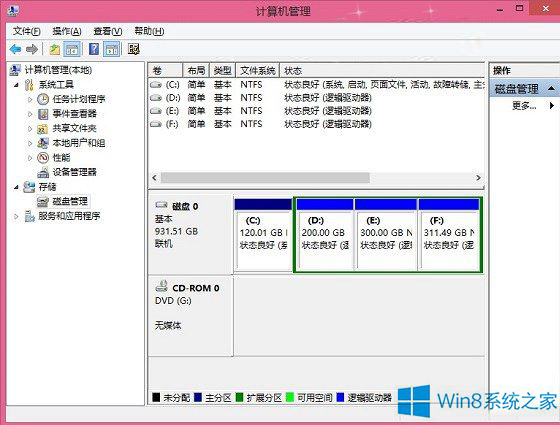Open the 查看(V) menu
560x425 pixels.
[x=108, y=31]
